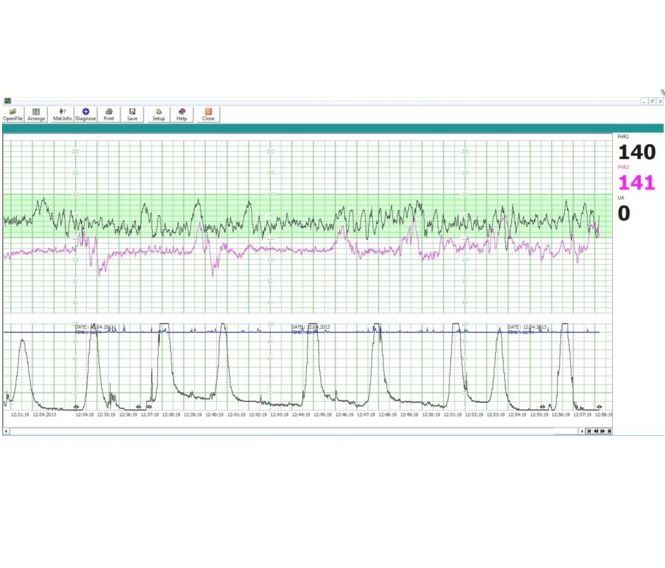Open the Help icon
665x568 pixels.
coord(182,114)
